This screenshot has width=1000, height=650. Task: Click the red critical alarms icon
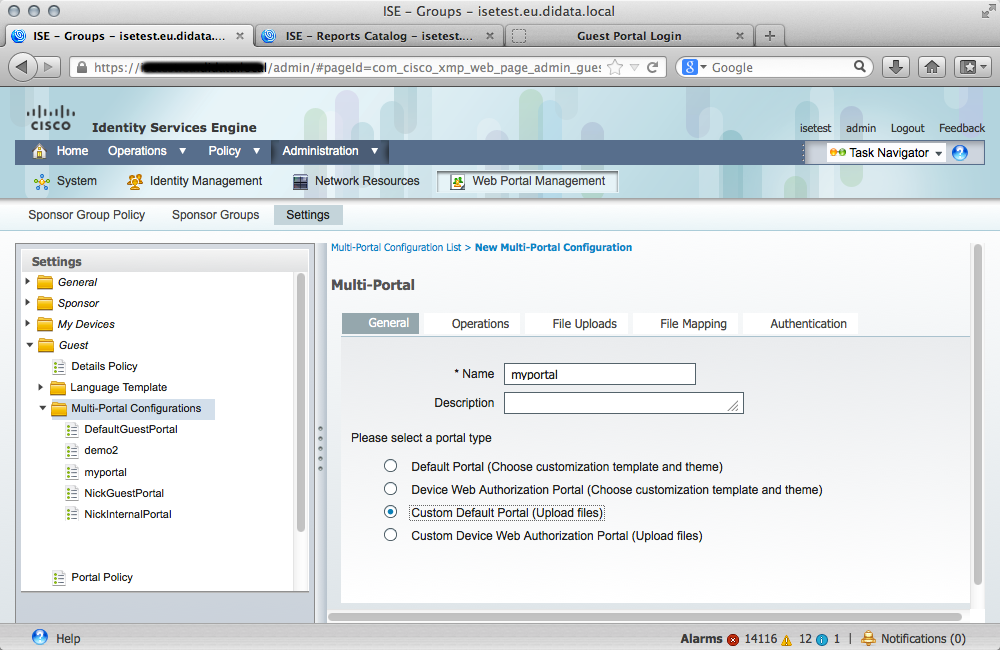coord(733,639)
